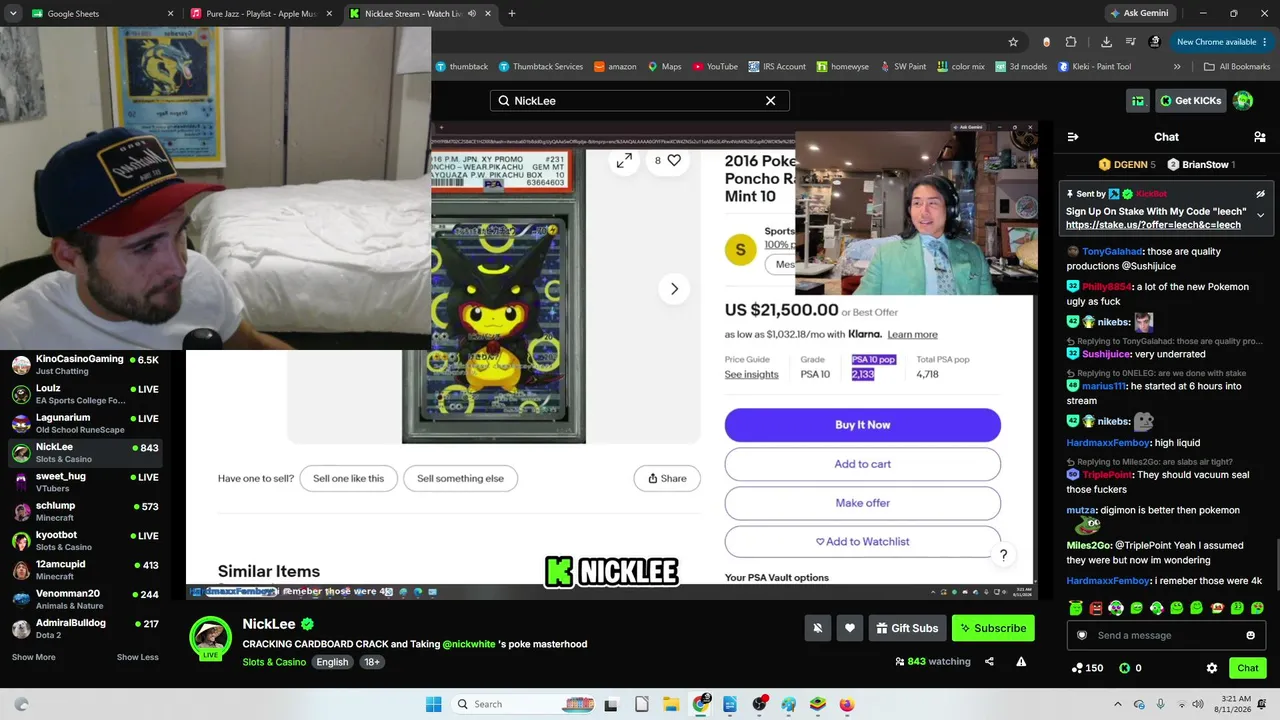Open Loulz channel in sidebar
The image size is (1280, 720).
[85, 394]
